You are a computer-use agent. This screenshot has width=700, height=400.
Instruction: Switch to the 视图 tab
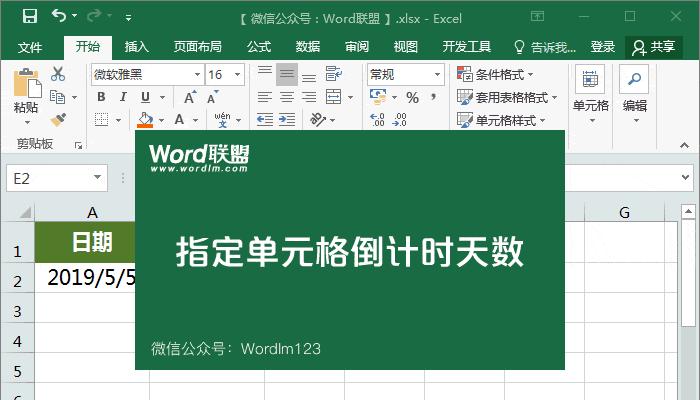pos(405,46)
